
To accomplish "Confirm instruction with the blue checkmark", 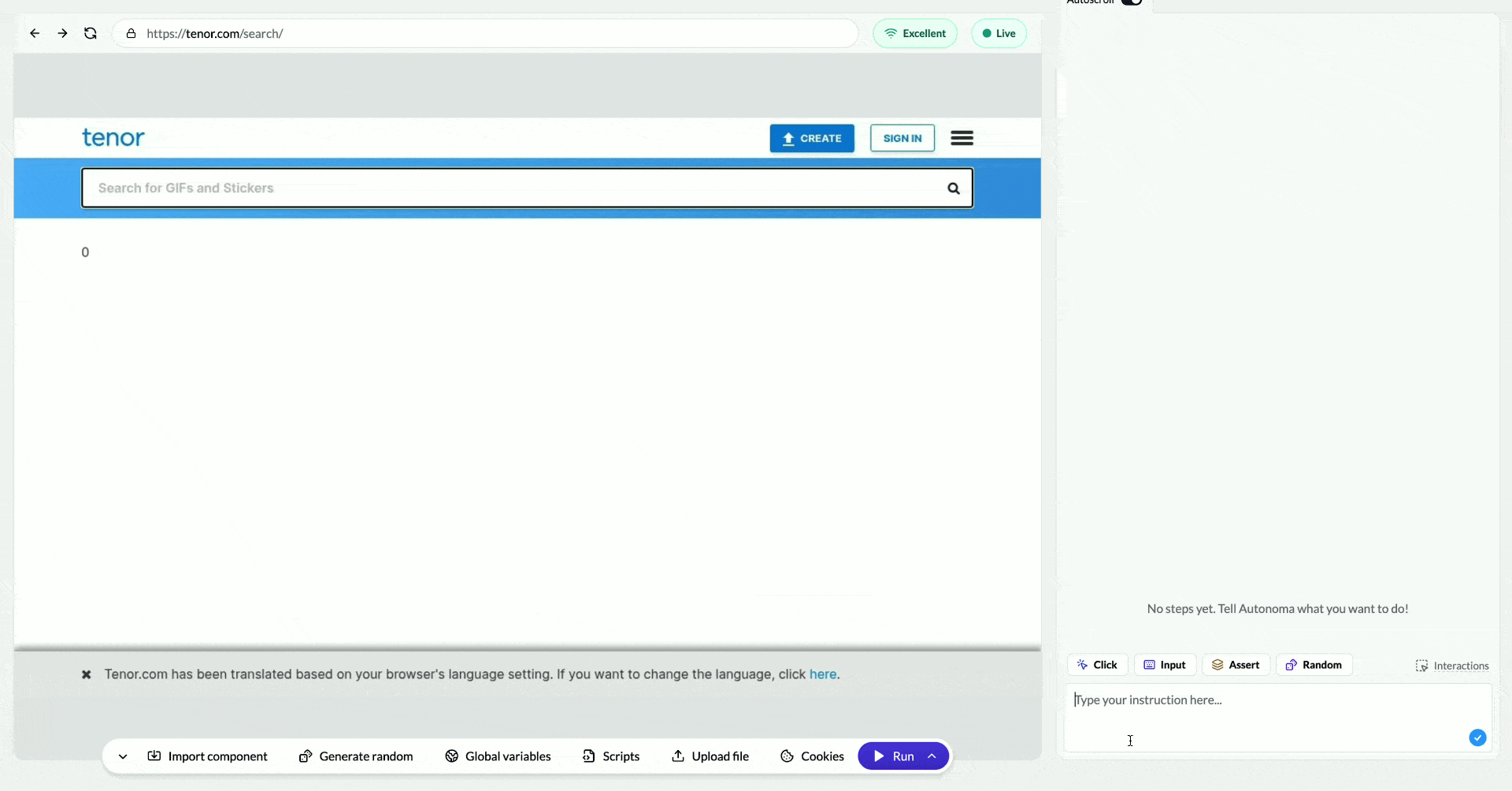I will [x=1477, y=737].
